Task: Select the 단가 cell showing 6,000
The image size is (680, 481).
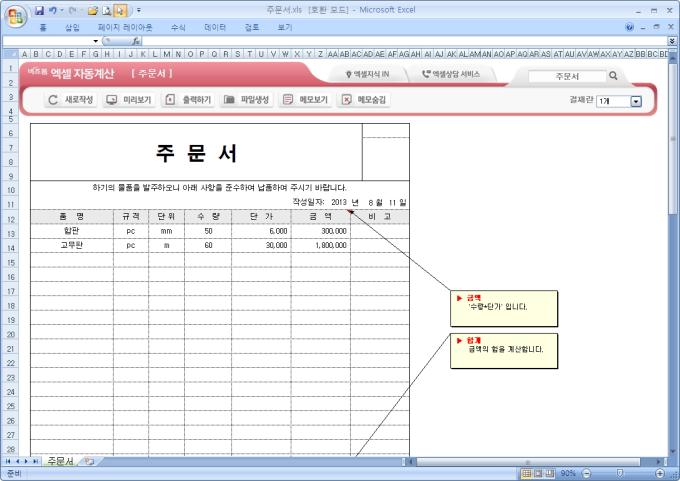Action: 261,231
